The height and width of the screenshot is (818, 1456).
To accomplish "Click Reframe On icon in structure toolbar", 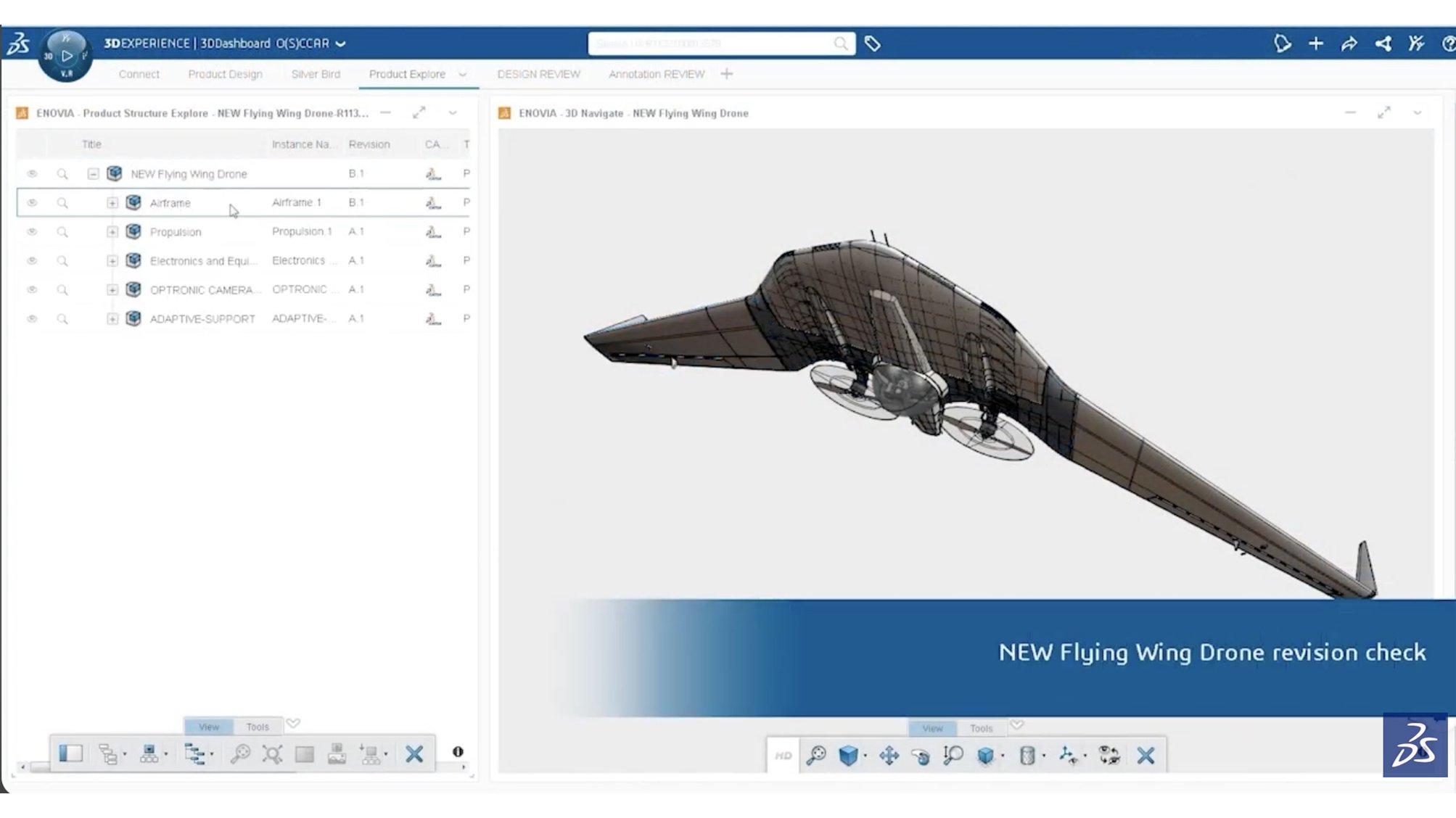I will [x=272, y=754].
